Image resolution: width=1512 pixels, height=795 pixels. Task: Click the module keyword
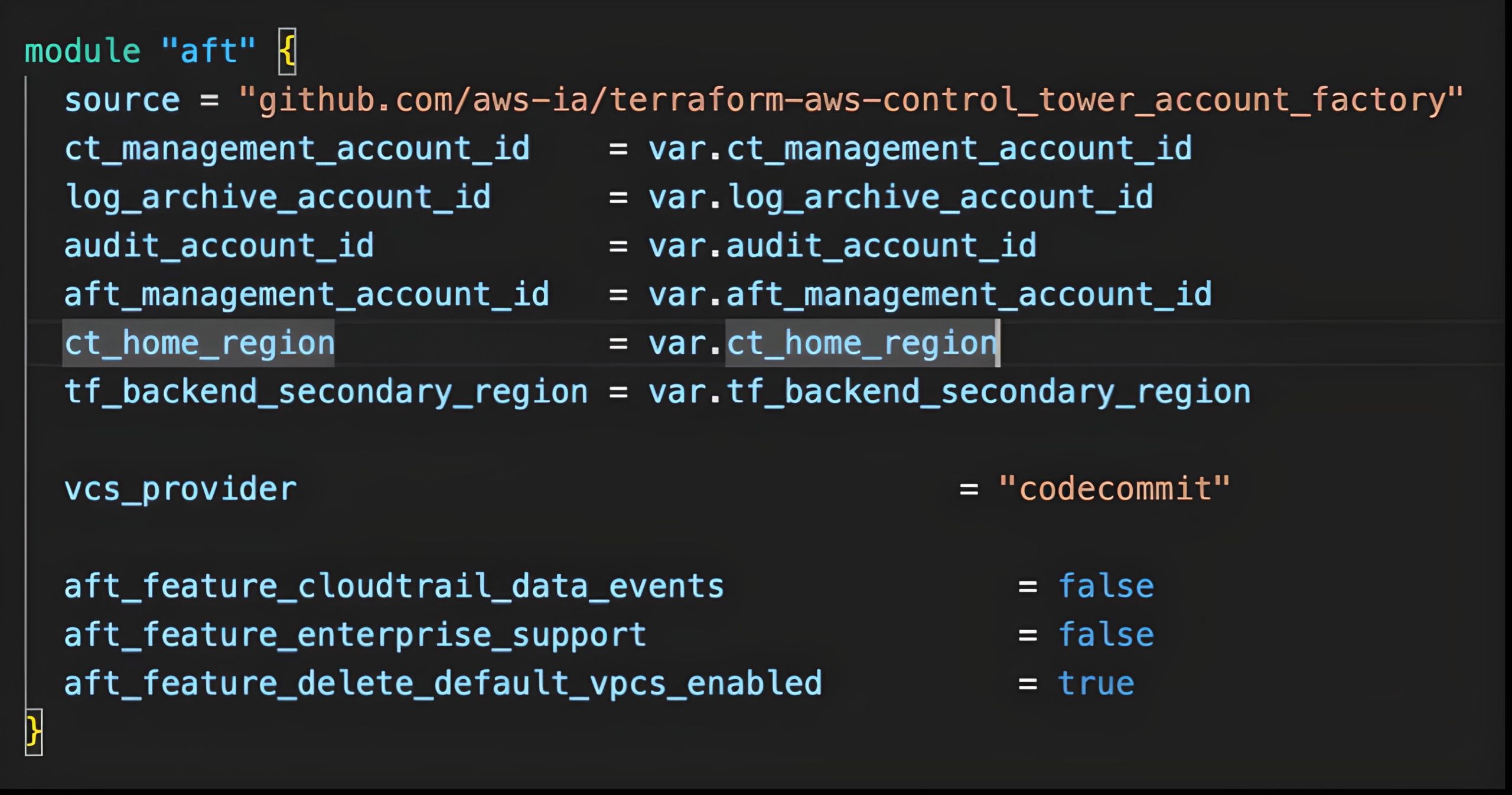pos(83,51)
